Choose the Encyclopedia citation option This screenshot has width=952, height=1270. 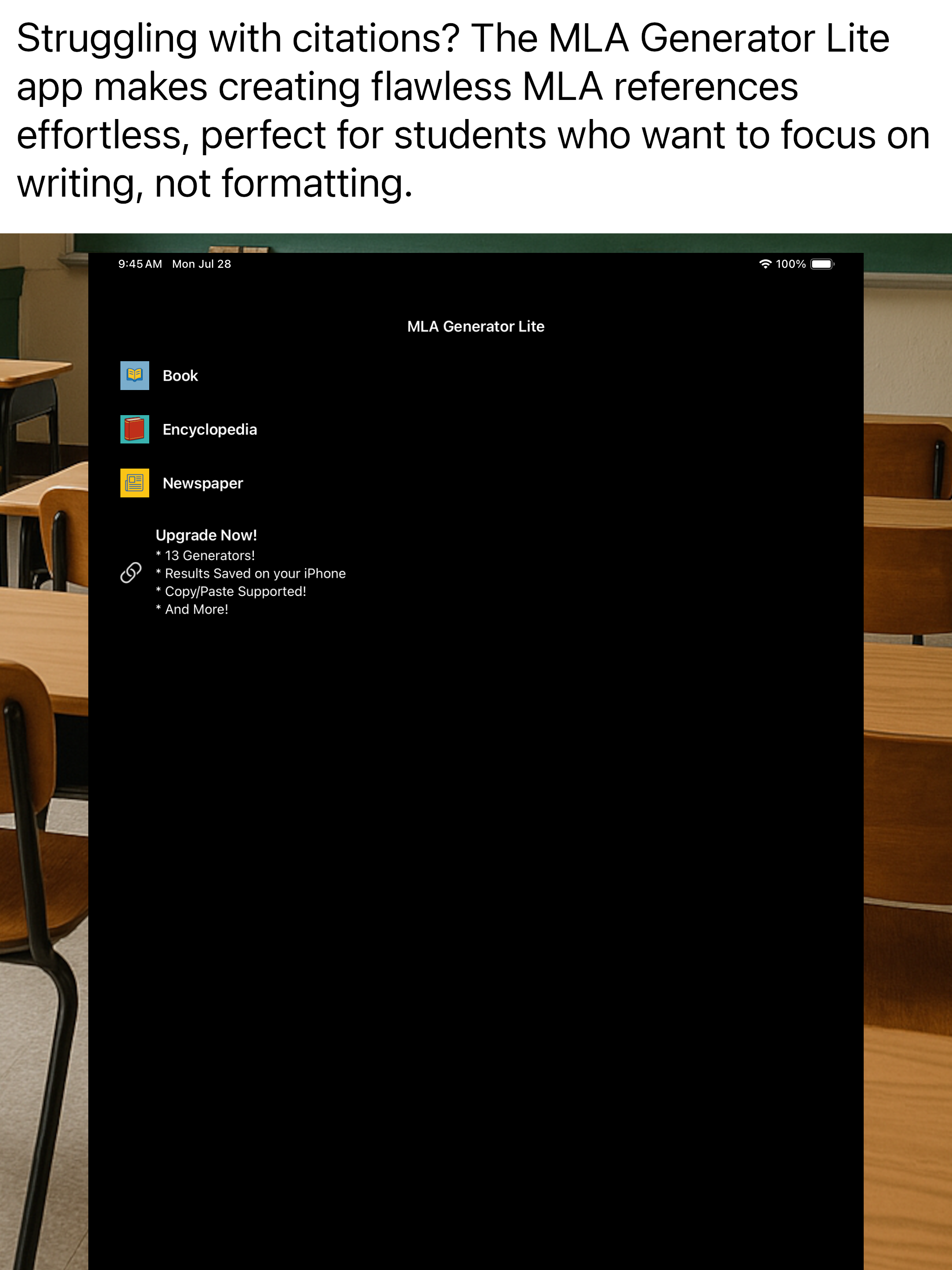click(210, 430)
